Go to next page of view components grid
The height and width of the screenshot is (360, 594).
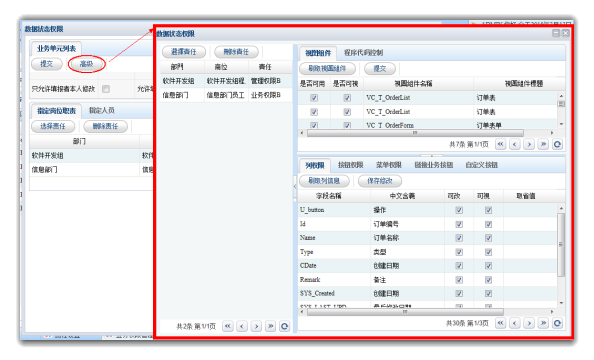tap(529, 144)
